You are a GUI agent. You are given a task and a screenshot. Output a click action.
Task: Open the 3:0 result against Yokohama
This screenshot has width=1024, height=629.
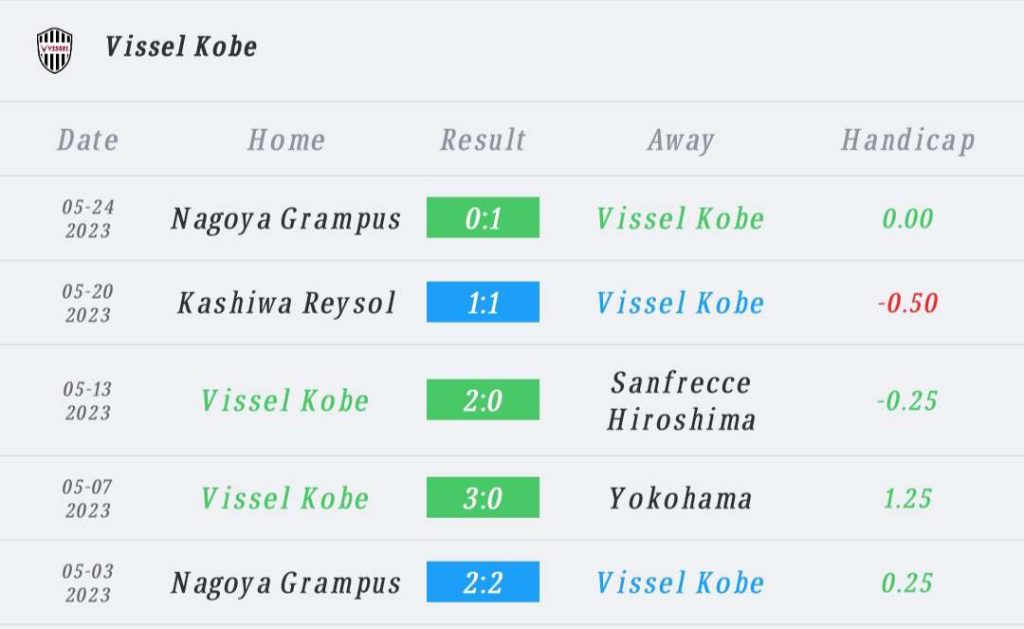click(483, 497)
